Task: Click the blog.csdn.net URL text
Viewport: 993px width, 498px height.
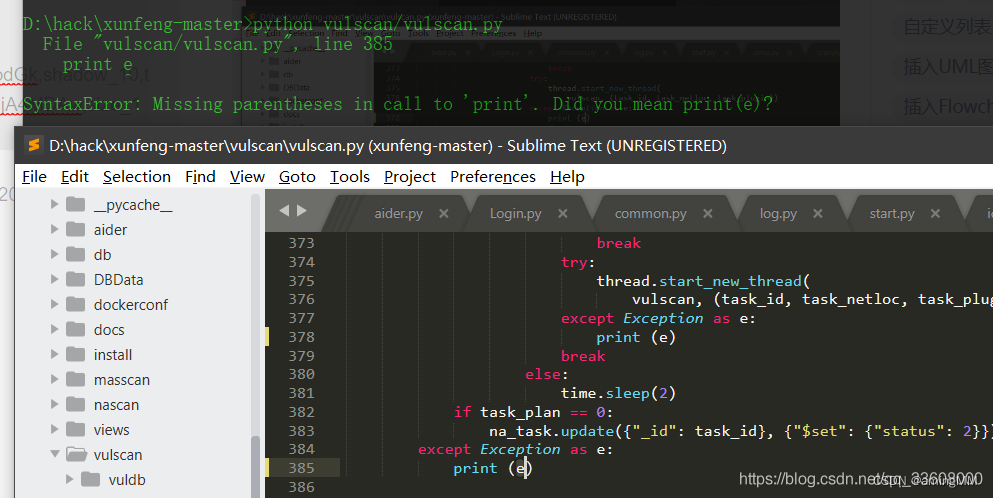Action: (861, 478)
